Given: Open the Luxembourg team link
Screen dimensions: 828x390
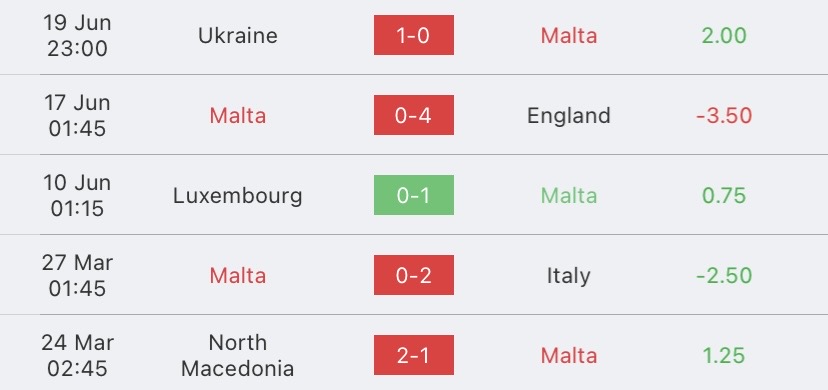Looking at the screenshot, I should 238,196.
